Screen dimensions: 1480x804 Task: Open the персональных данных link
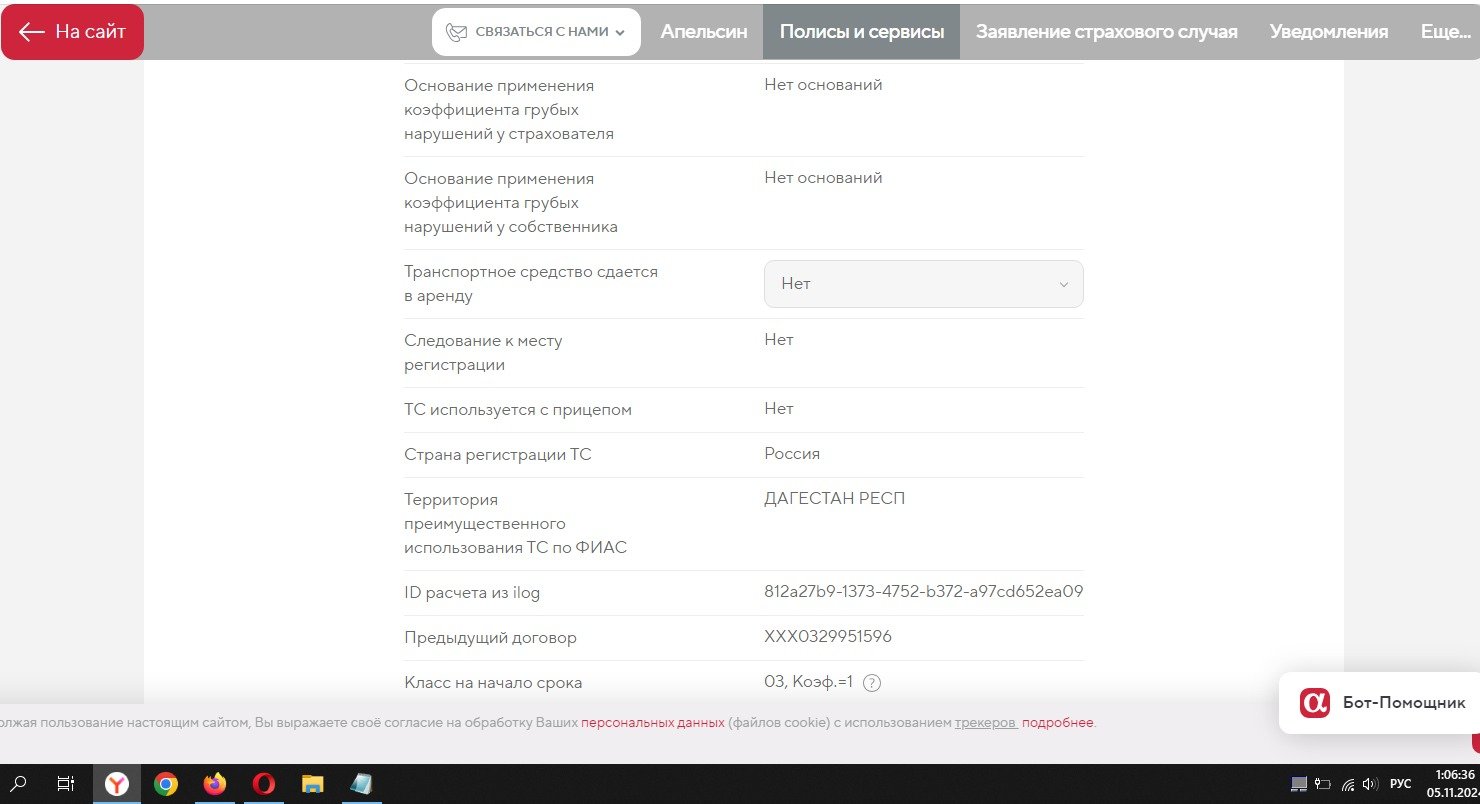click(652, 722)
